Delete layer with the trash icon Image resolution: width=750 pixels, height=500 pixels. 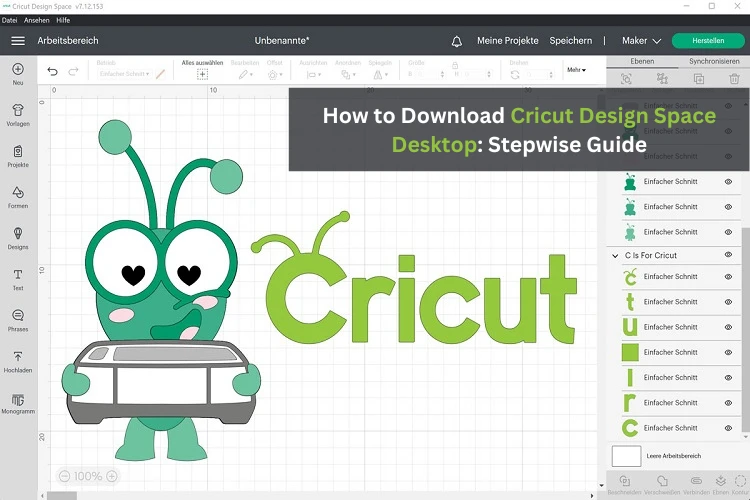734,78
